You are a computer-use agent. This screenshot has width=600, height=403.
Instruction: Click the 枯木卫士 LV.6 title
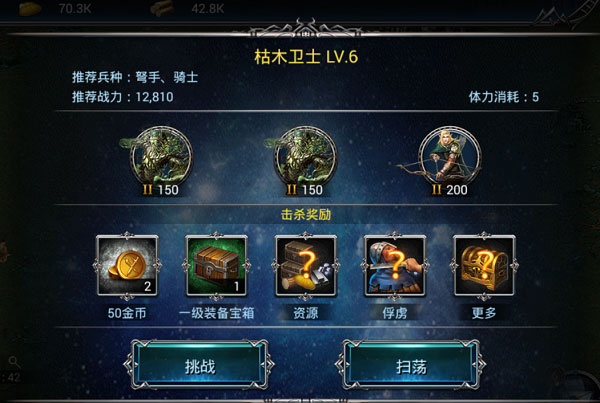click(306, 57)
